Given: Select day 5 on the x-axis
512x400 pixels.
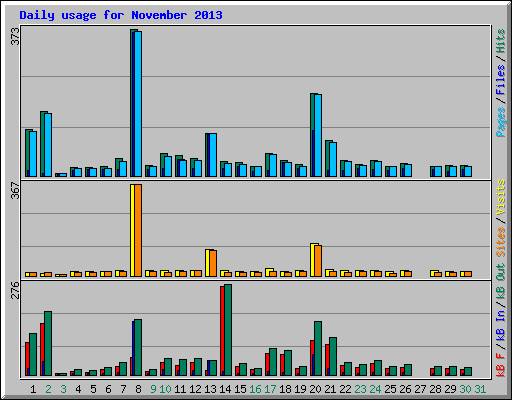Looking at the screenshot, I should (93, 389).
